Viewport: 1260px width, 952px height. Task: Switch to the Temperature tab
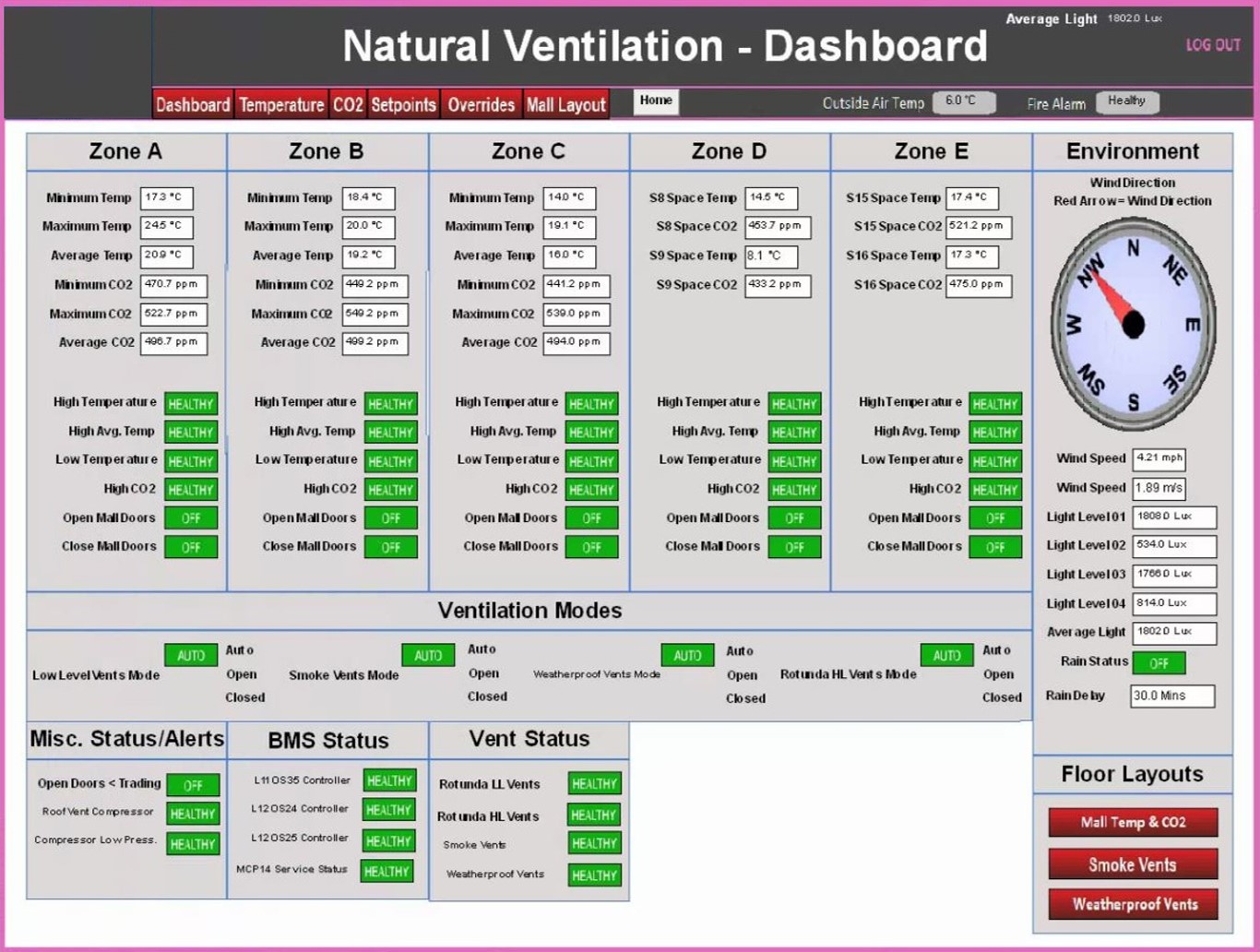coord(281,104)
